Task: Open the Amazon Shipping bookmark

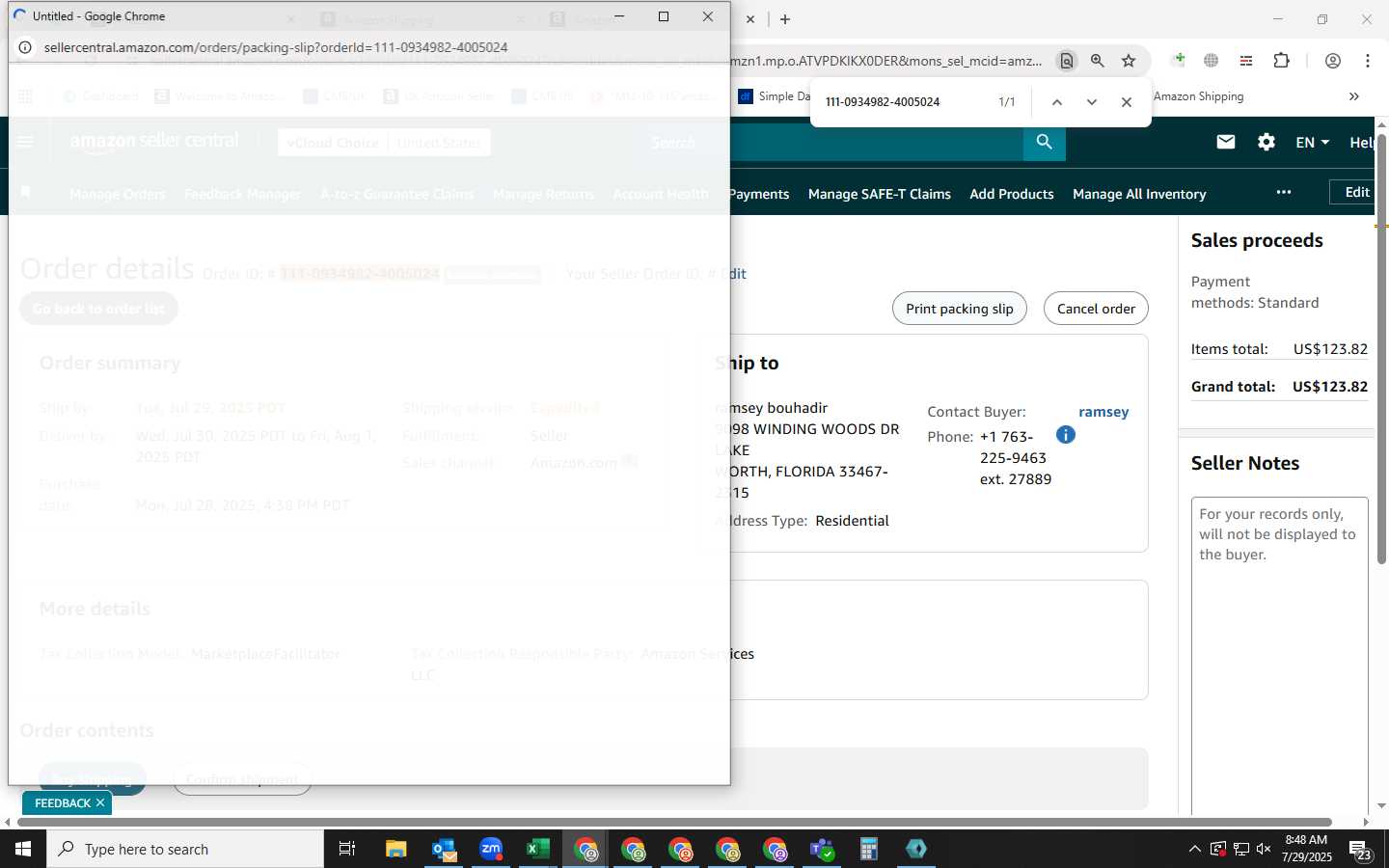Action: [1198, 96]
